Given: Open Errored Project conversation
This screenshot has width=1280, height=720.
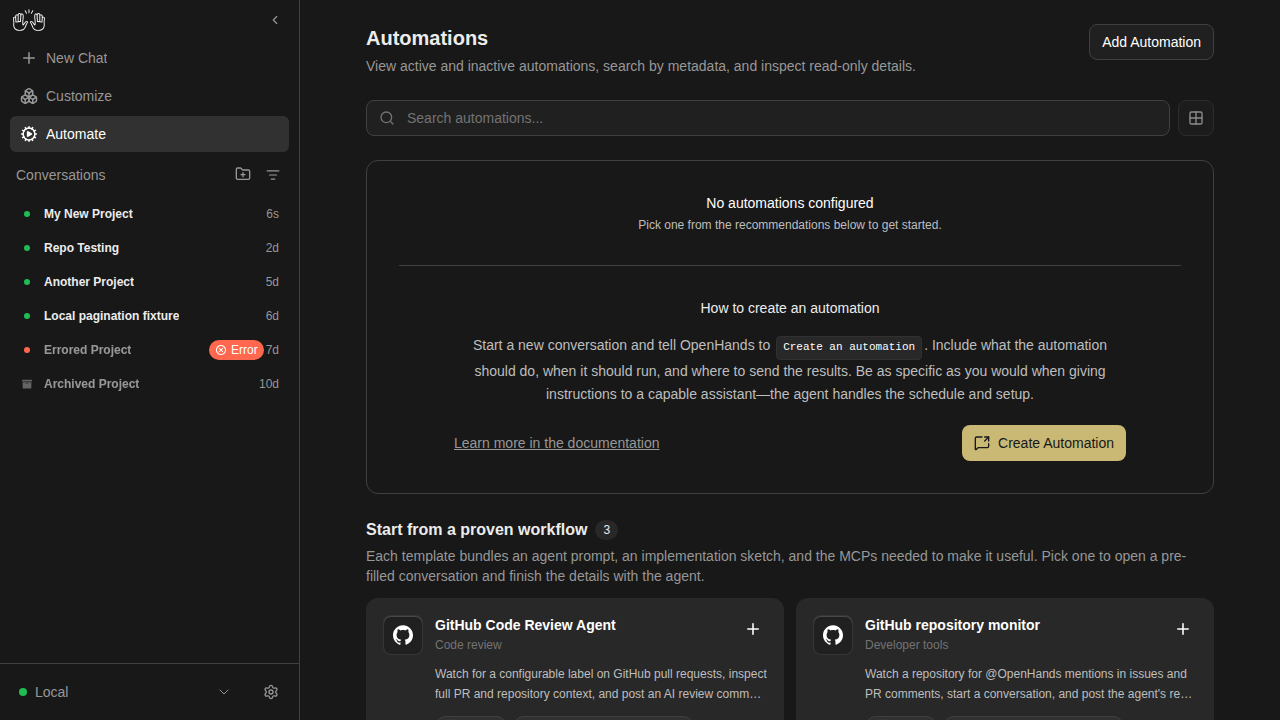Looking at the screenshot, I should tap(149, 350).
